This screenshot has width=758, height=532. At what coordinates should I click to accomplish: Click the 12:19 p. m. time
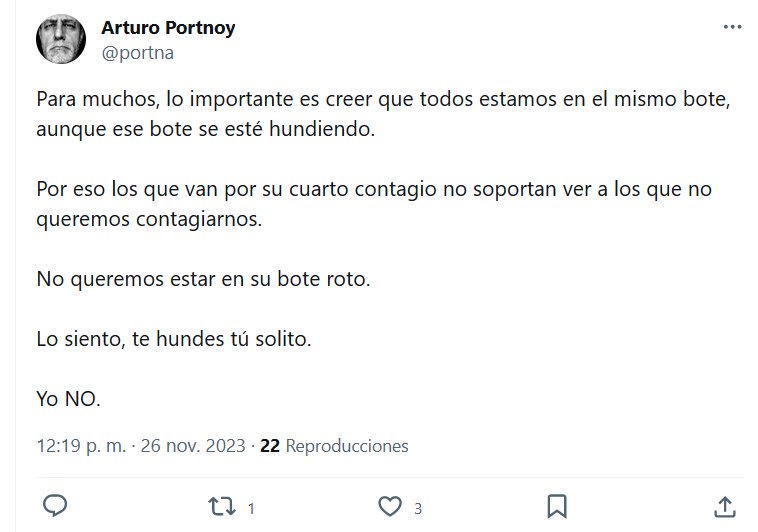(x=80, y=446)
